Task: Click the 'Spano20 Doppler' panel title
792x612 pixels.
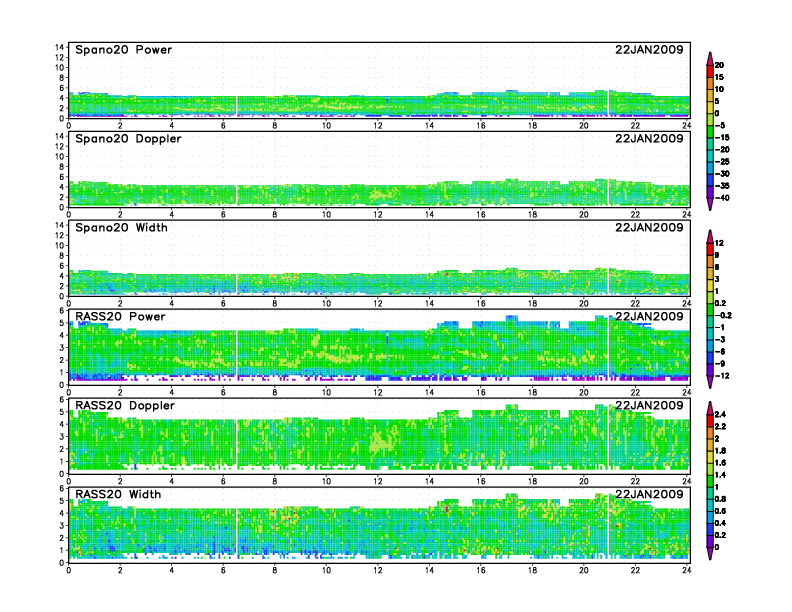Action: point(128,138)
